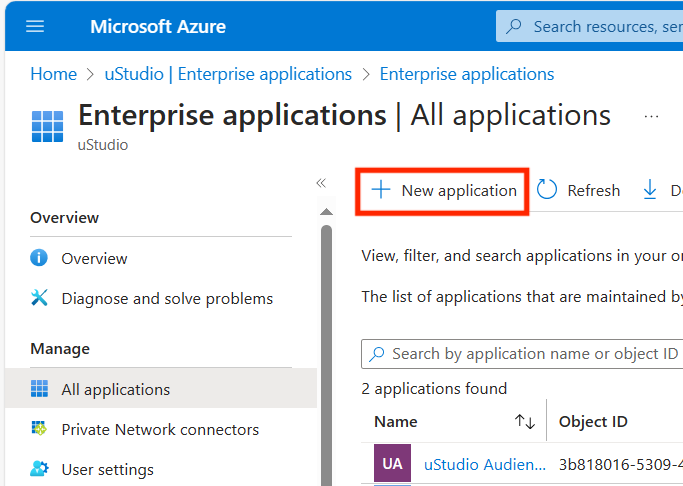Click the sidebar vertical scrollbar thumb
The height and width of the screenshot is (486, 683).
click(x=326, y=355)
